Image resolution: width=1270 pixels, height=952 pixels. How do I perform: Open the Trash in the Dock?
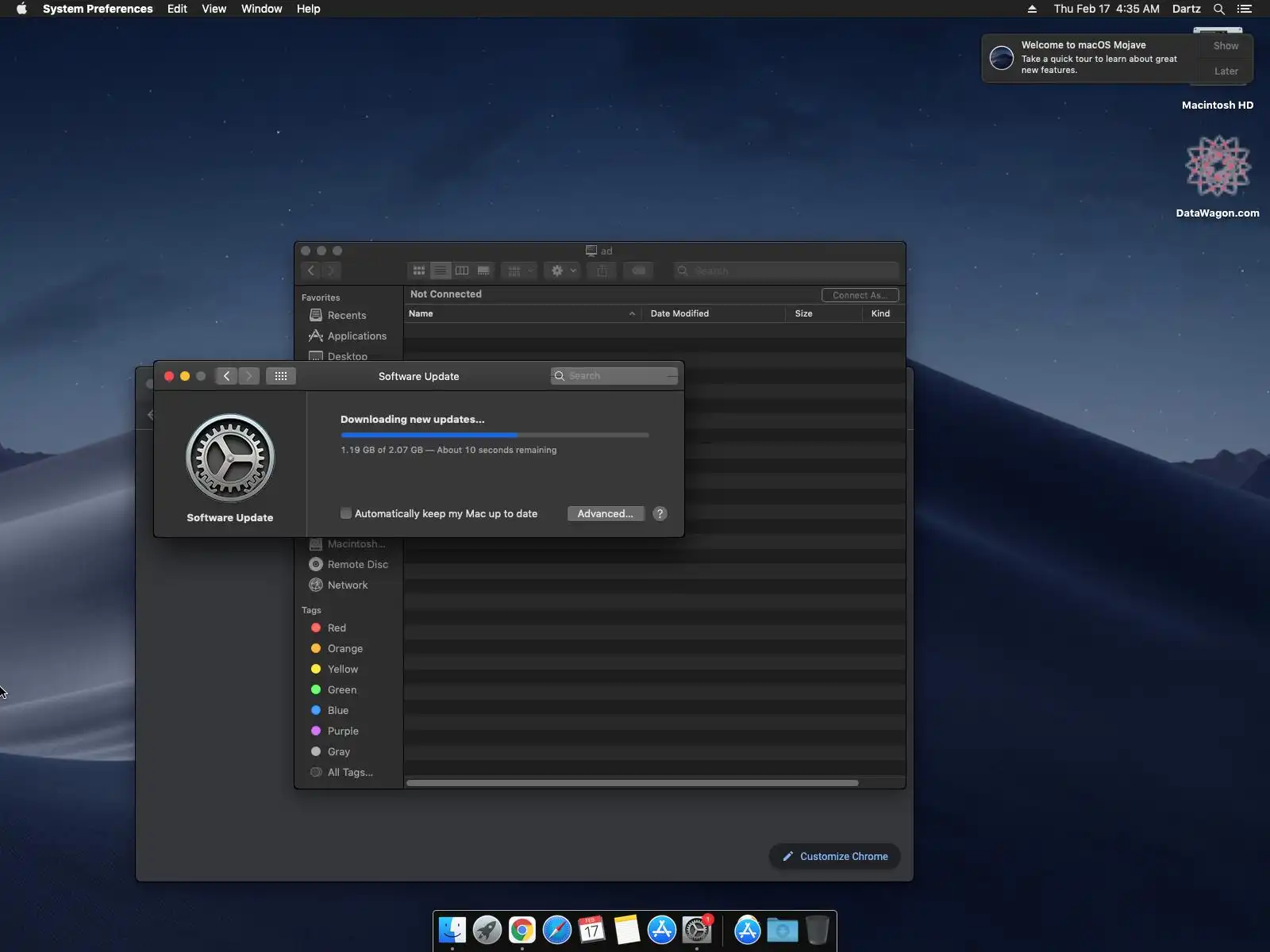pos(818,930)
